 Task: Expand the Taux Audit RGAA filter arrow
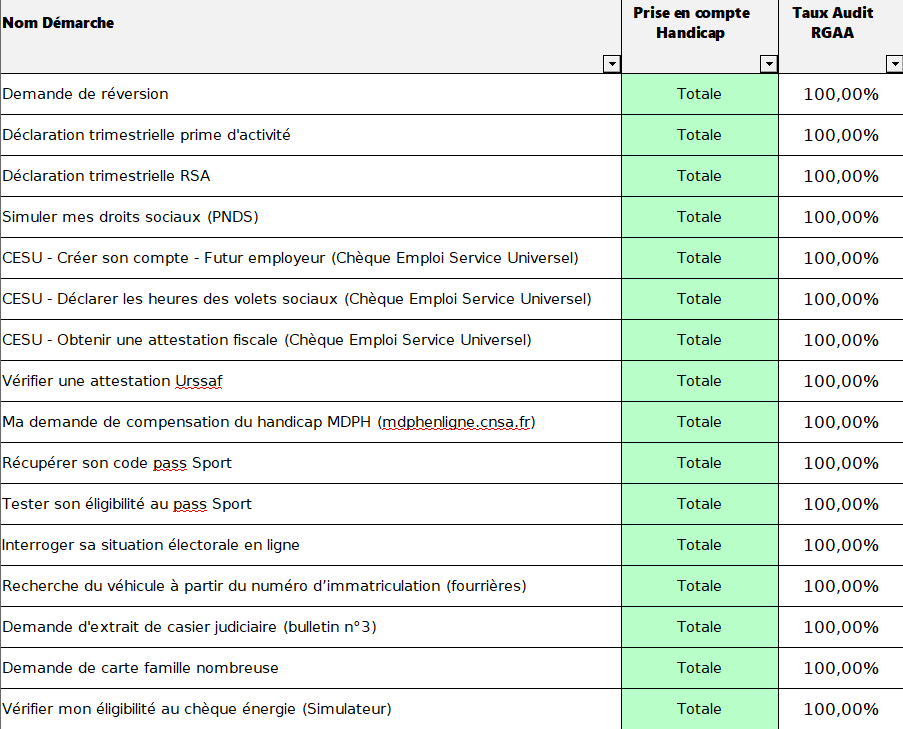(894, 64)
